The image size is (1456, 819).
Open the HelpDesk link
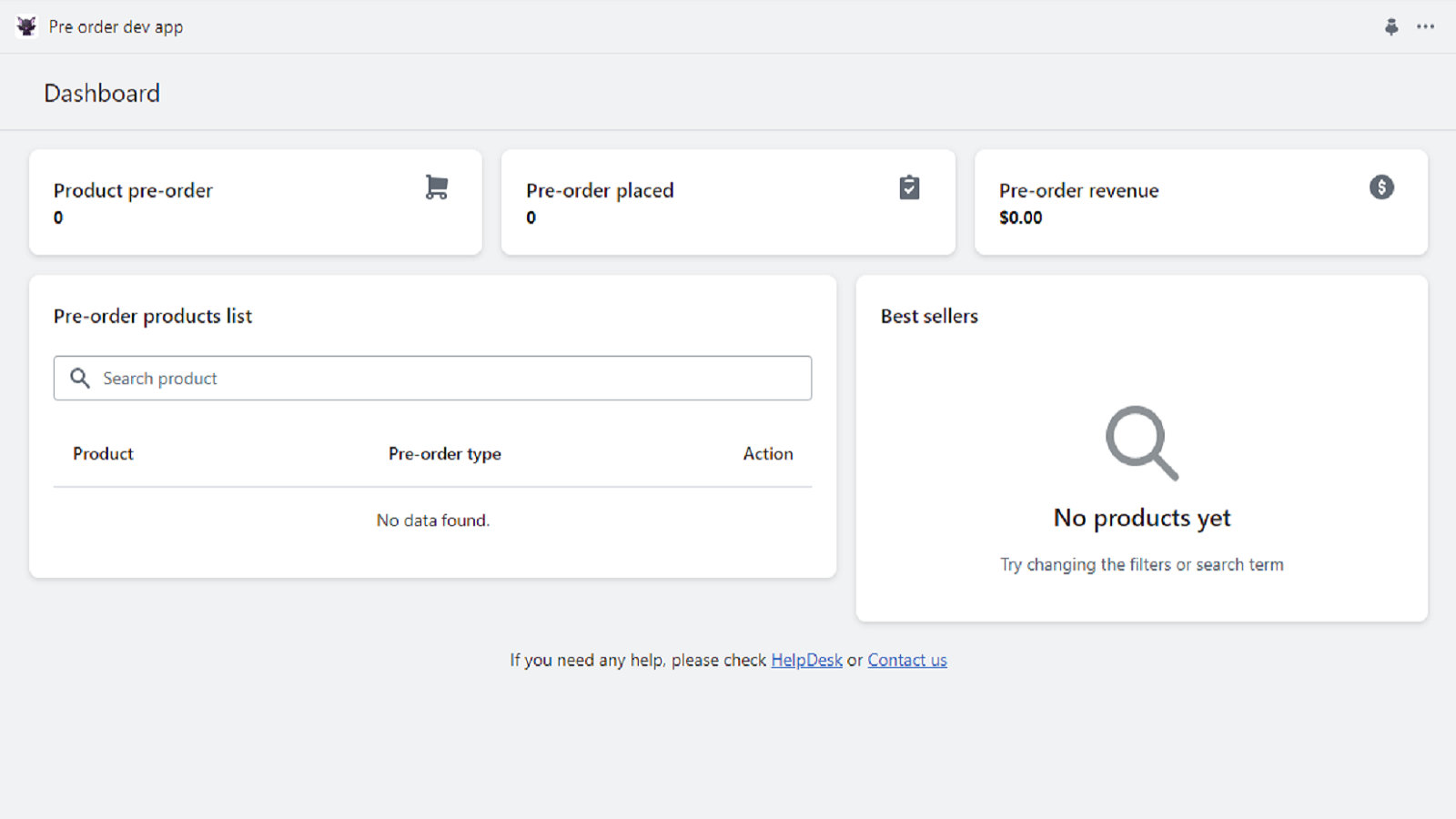[x=806, y=660]
